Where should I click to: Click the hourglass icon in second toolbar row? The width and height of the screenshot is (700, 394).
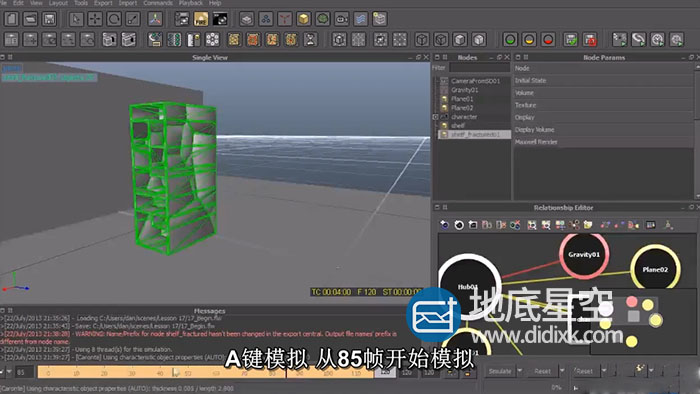tap(310, 40)
